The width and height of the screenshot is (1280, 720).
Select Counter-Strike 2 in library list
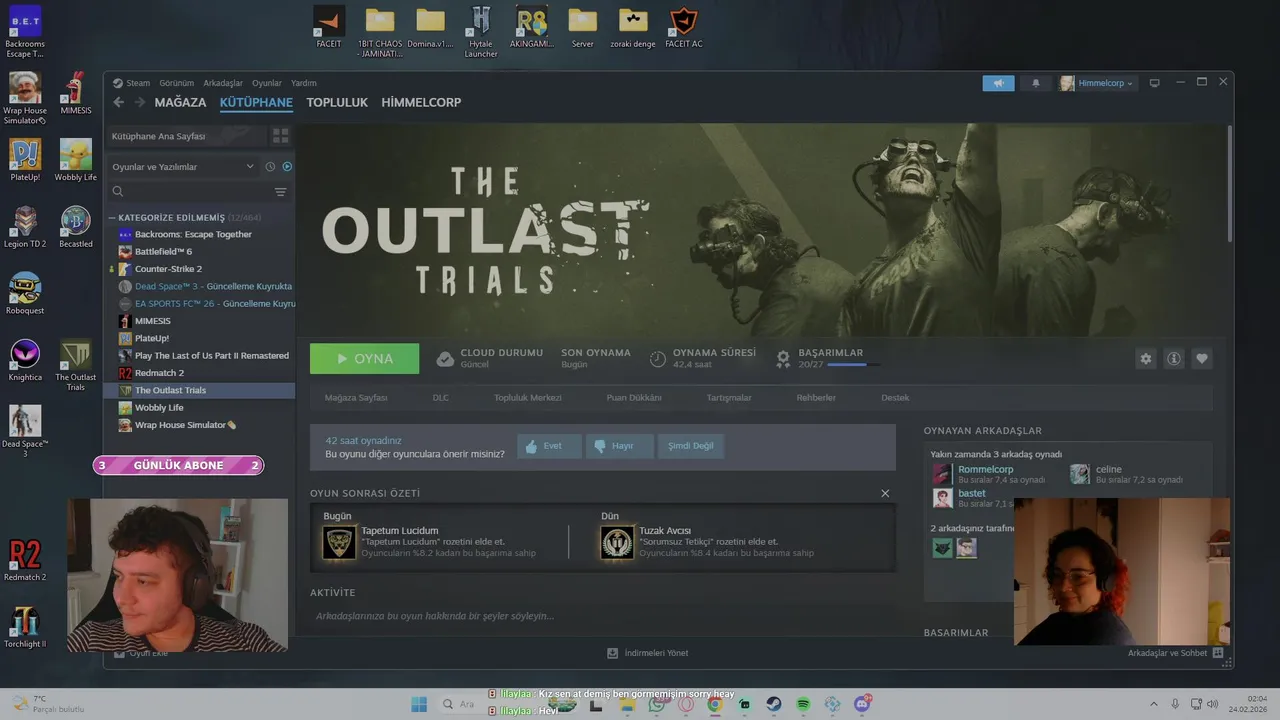[200, 269]
